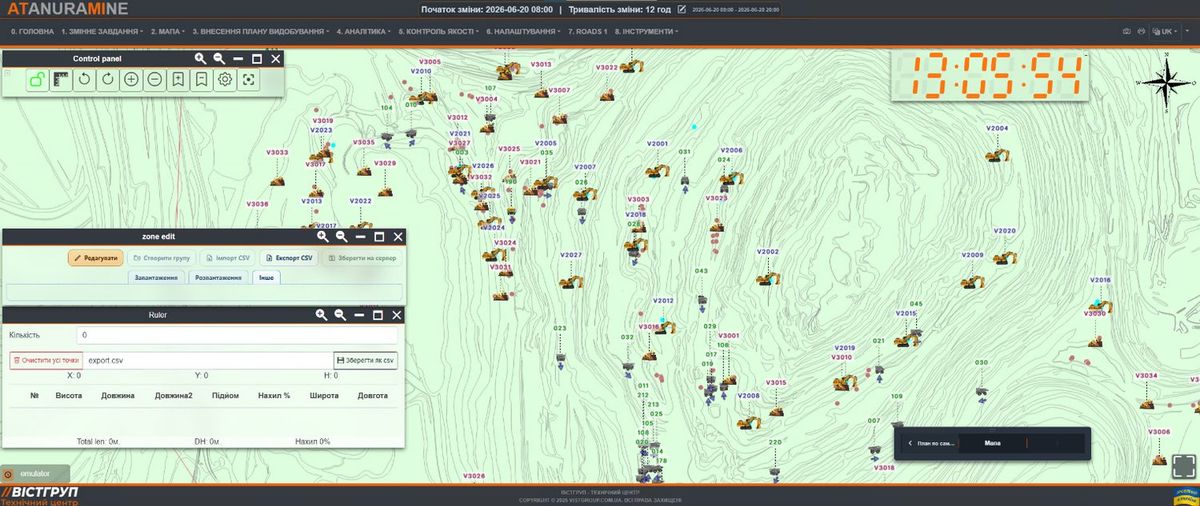Rotate map clockwise in Control panel
Image resolution: width=1200 pixels, height=506 pixels.
tap(107, 79)
